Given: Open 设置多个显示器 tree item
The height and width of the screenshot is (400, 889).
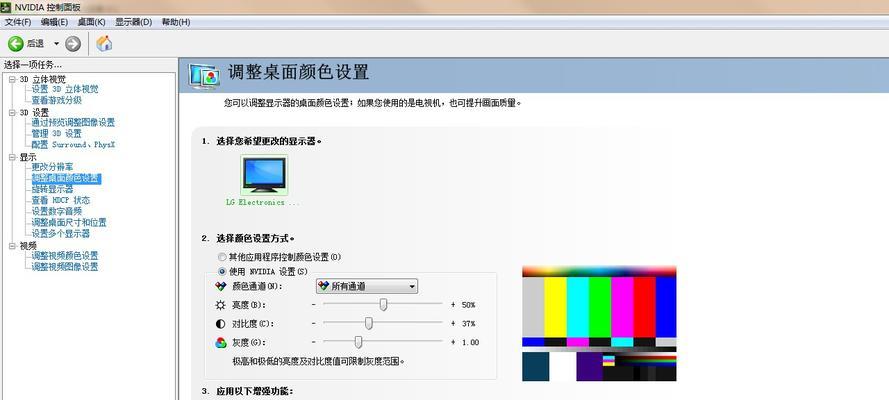Looking at the screenshot, I should [x=60, y=233].
